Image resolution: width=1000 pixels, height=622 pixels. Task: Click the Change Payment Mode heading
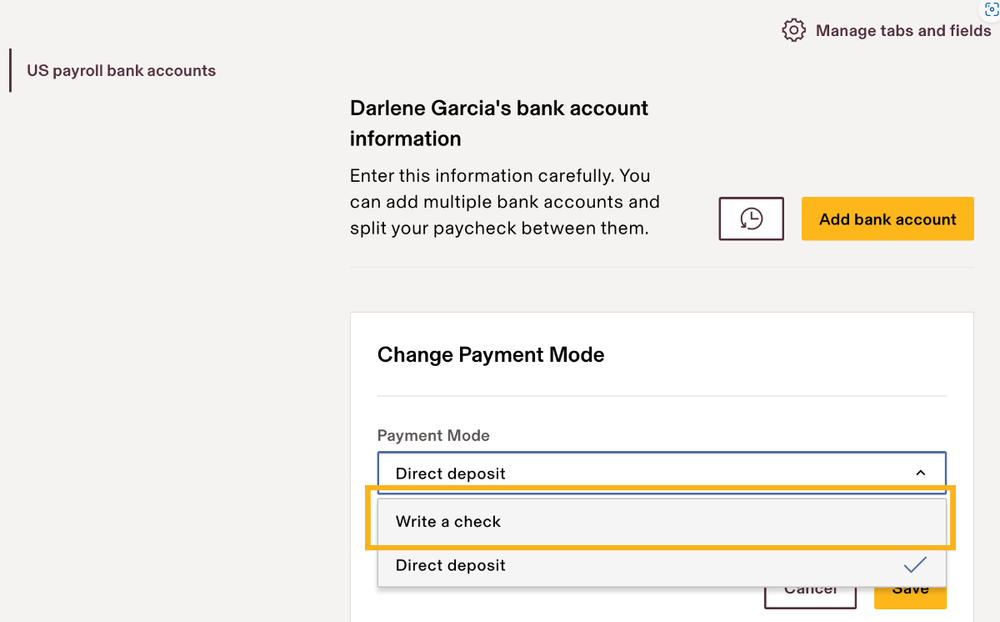coord(490,354)
